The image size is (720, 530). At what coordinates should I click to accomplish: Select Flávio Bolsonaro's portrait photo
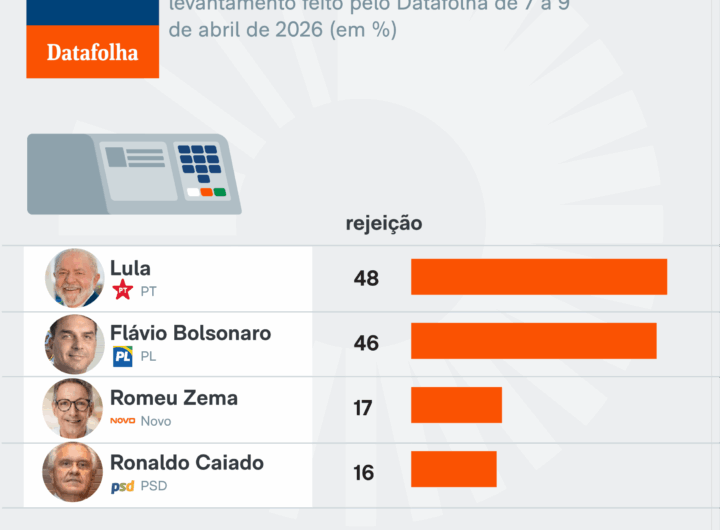point(74,343)
